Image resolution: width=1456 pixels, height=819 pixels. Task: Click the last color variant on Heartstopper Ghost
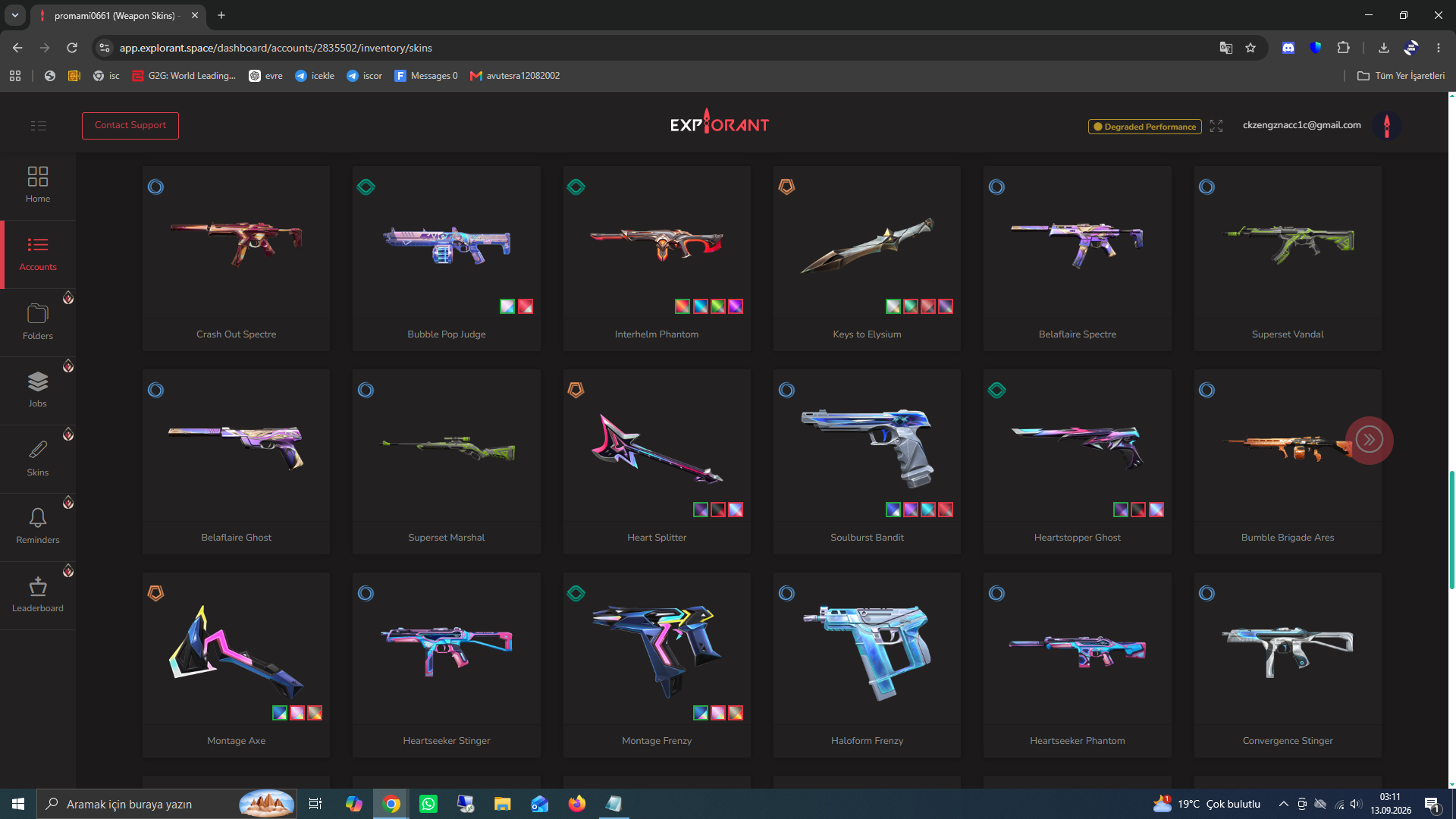pyautogui.click(x=1156, y=510)
